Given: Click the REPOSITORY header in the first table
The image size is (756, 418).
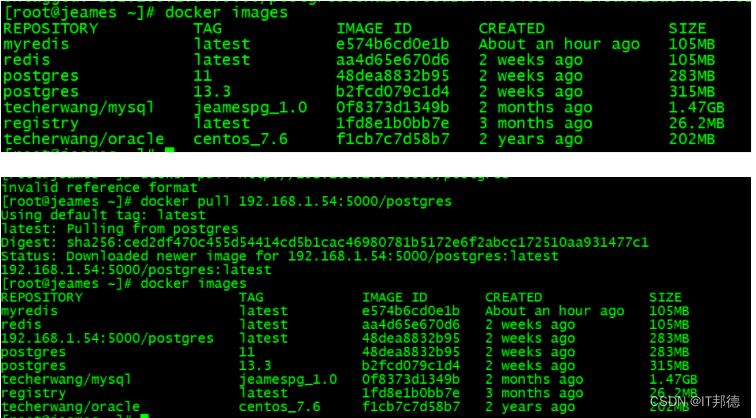Looking at the screenshot, I should pos(51,29).
